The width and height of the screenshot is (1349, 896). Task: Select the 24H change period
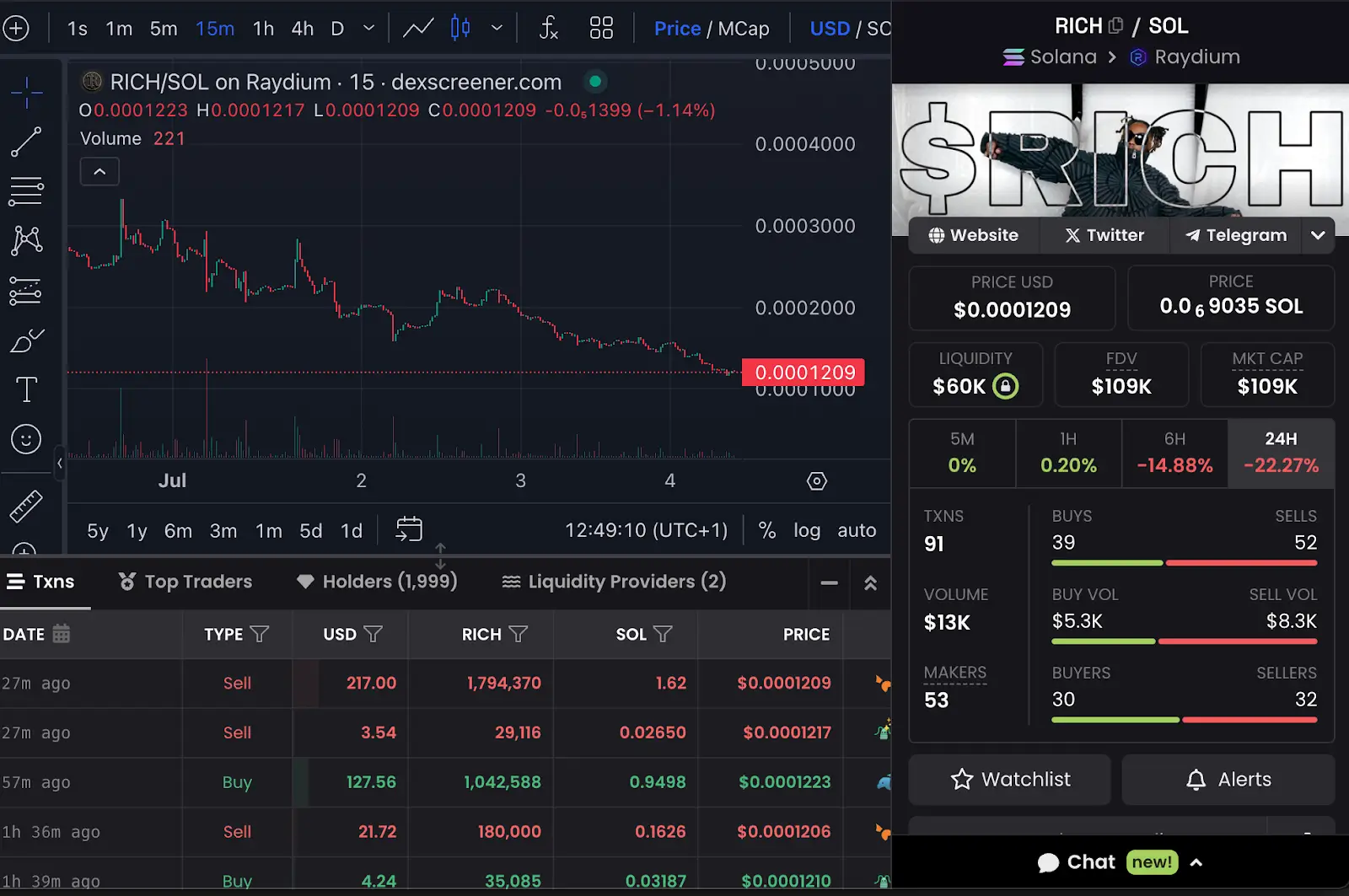[x=1281, y=453]
